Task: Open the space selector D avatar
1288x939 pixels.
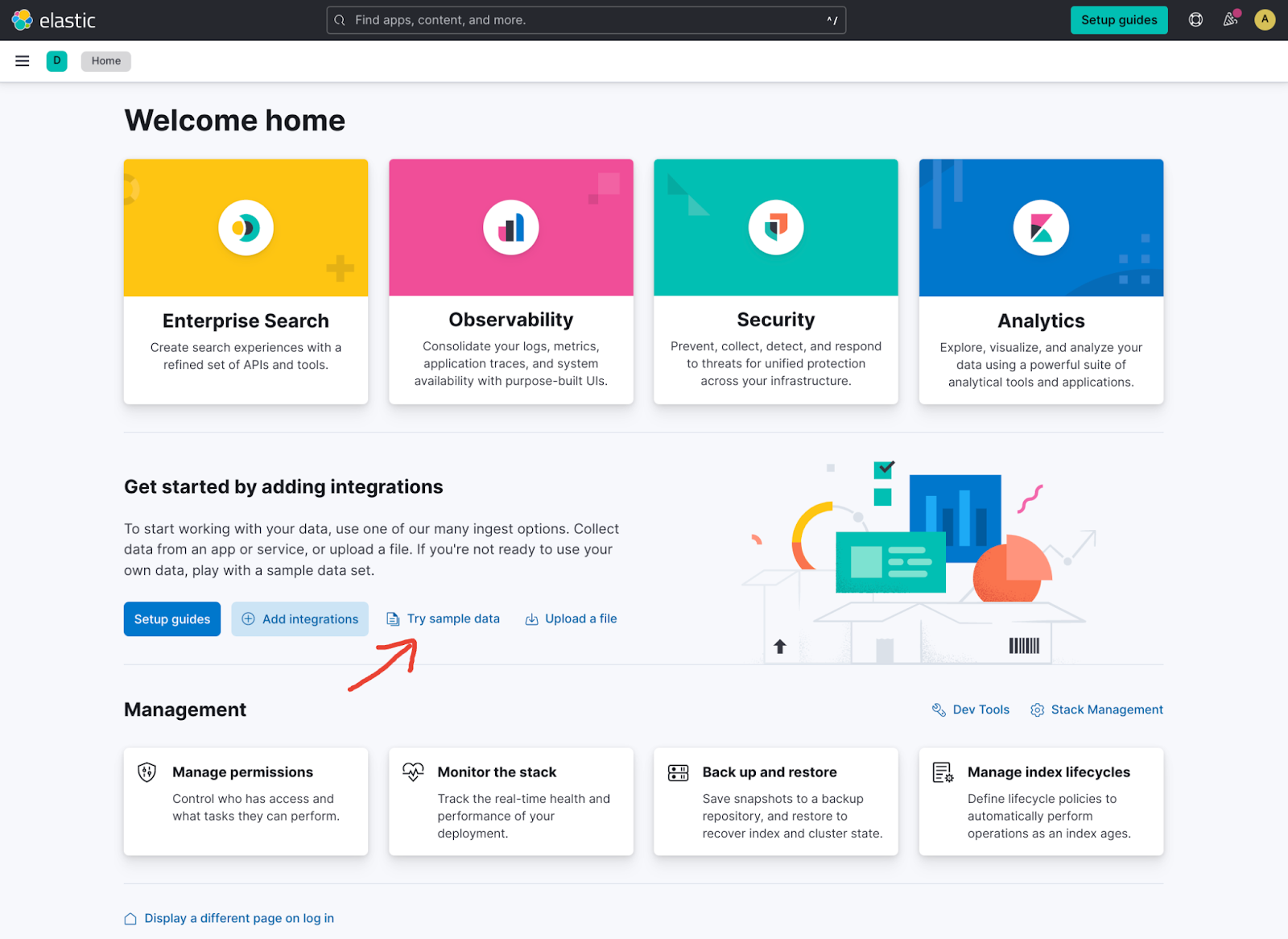Action: click(56, 61)
